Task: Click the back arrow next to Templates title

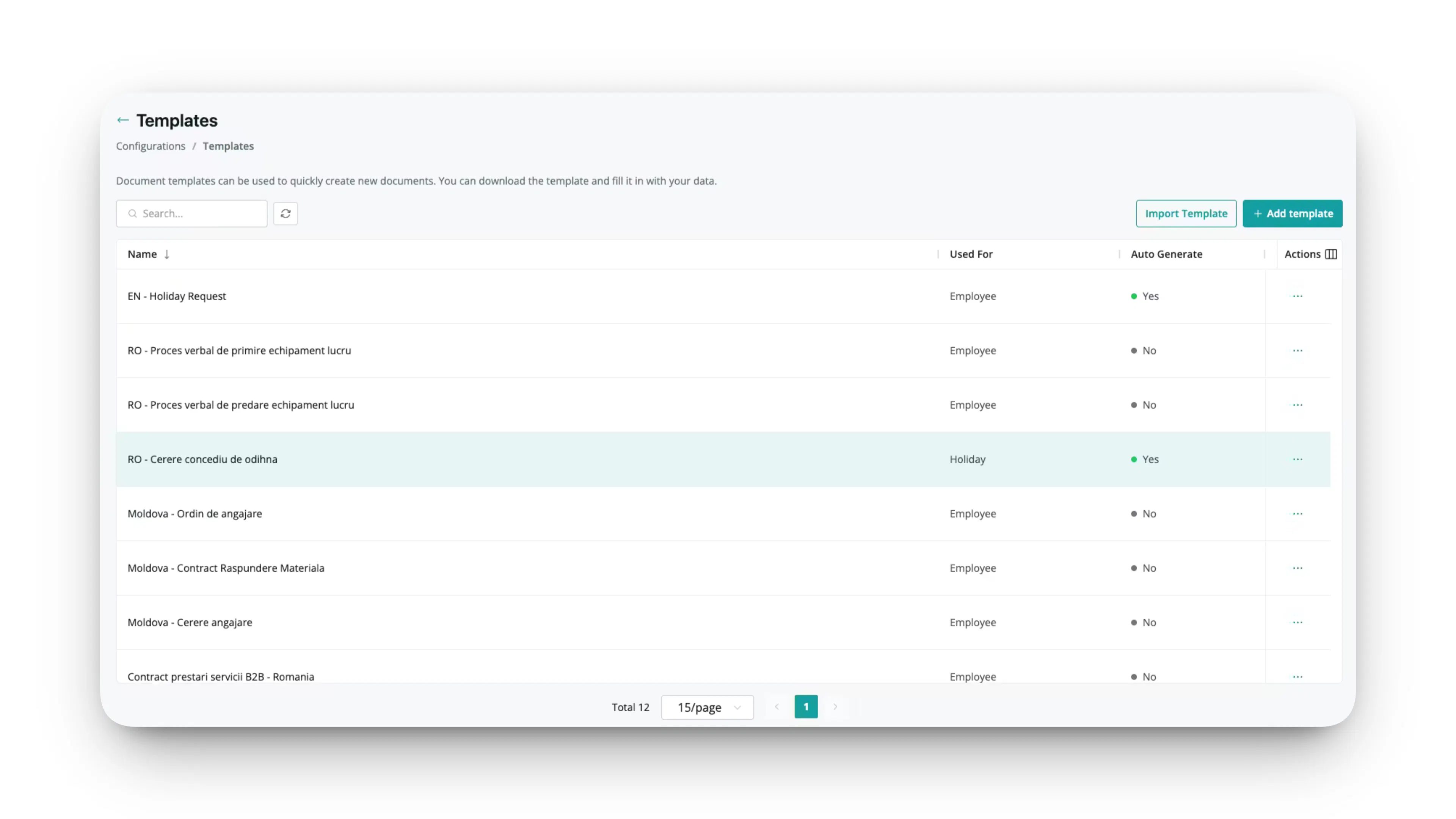Action: (122, 120)
